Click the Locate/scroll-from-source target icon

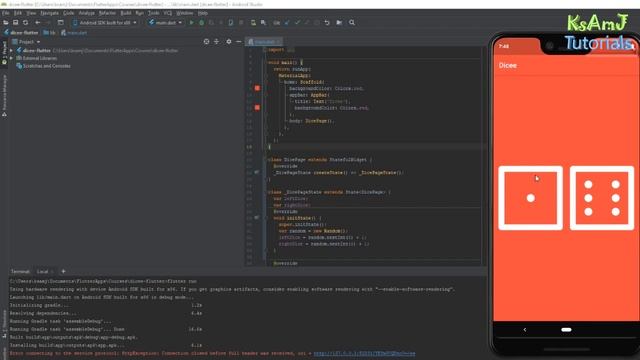click(206, 42)
